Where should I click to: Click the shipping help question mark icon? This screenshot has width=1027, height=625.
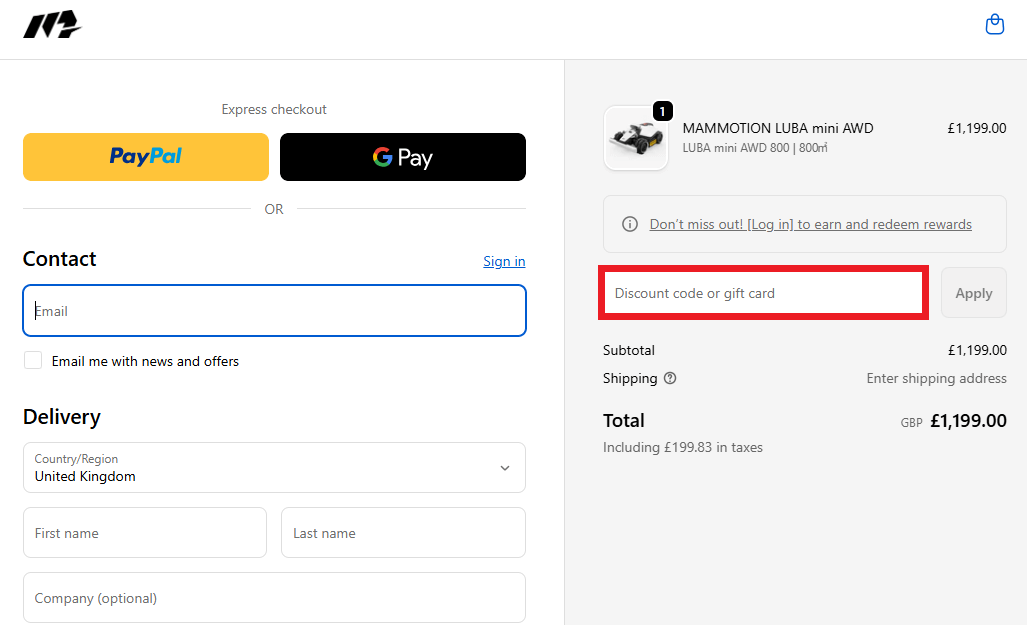(670, 379)
